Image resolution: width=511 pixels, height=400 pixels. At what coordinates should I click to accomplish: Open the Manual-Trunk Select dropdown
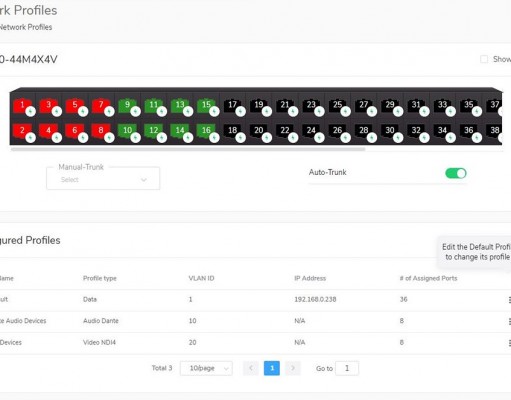tap(103, 179)
